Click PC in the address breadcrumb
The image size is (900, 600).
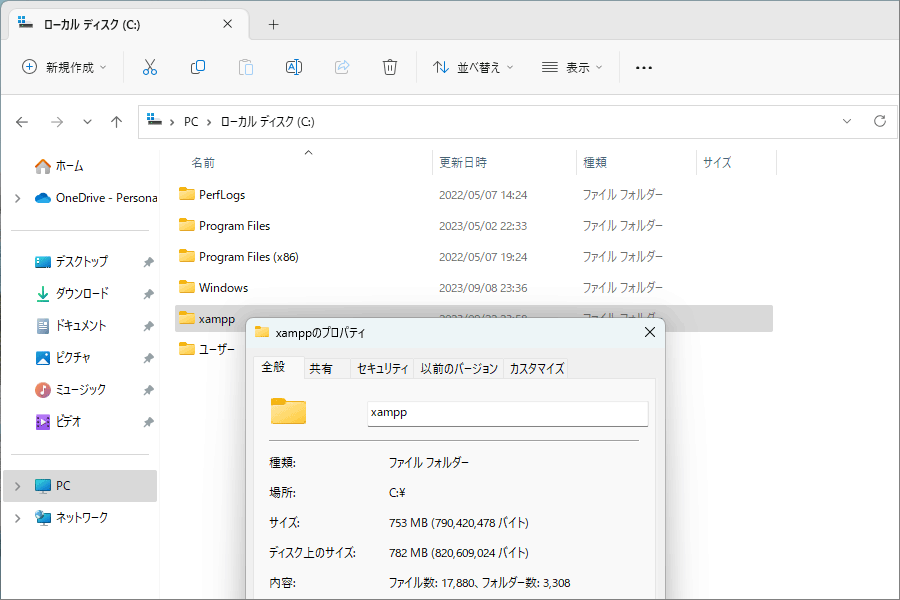(x=191, y=122)
